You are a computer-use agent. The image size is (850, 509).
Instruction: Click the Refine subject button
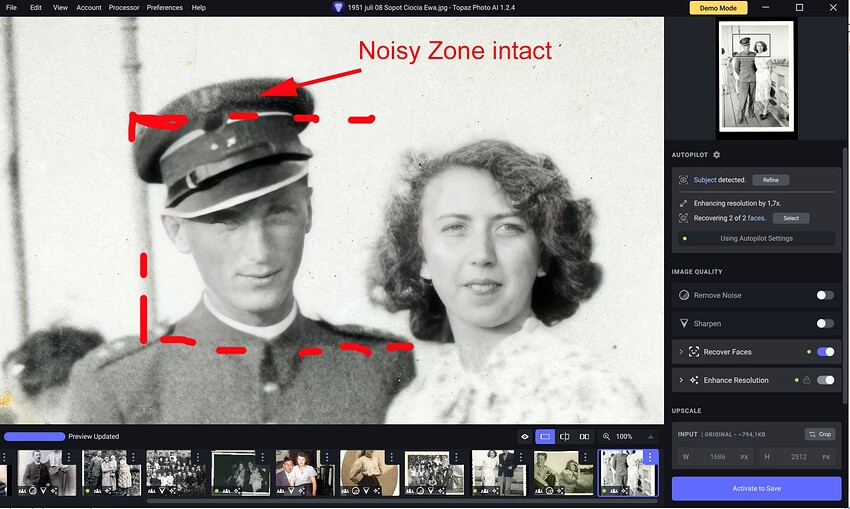pos(770,180)
